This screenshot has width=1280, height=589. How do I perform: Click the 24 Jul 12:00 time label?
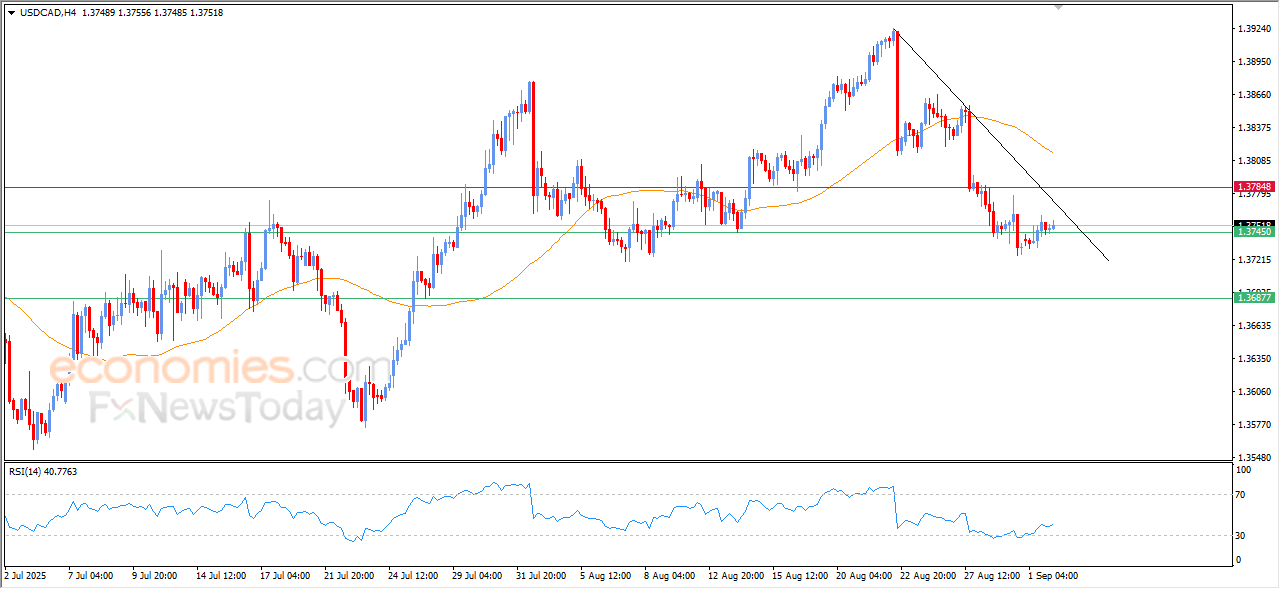pyautogui.click(x=412, y=576)
